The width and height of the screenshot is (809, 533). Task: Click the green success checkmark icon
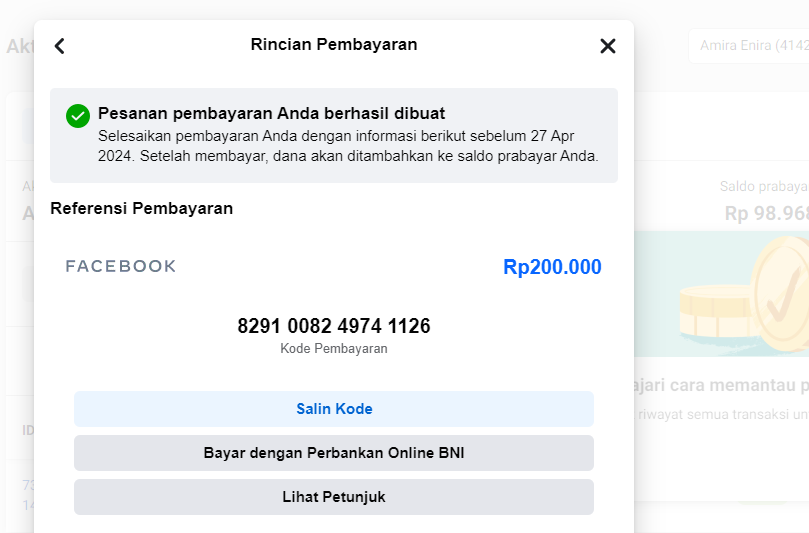coord(78,116)
